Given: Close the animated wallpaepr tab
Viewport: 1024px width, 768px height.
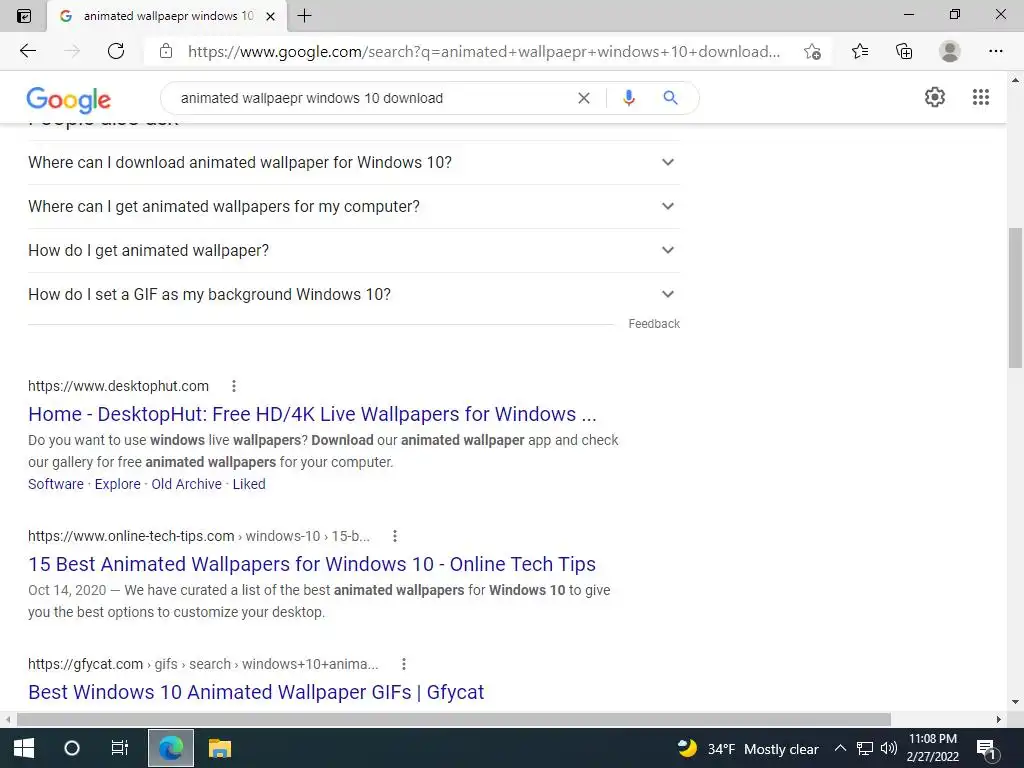Looking at the screenshot, I should [270, 16].
